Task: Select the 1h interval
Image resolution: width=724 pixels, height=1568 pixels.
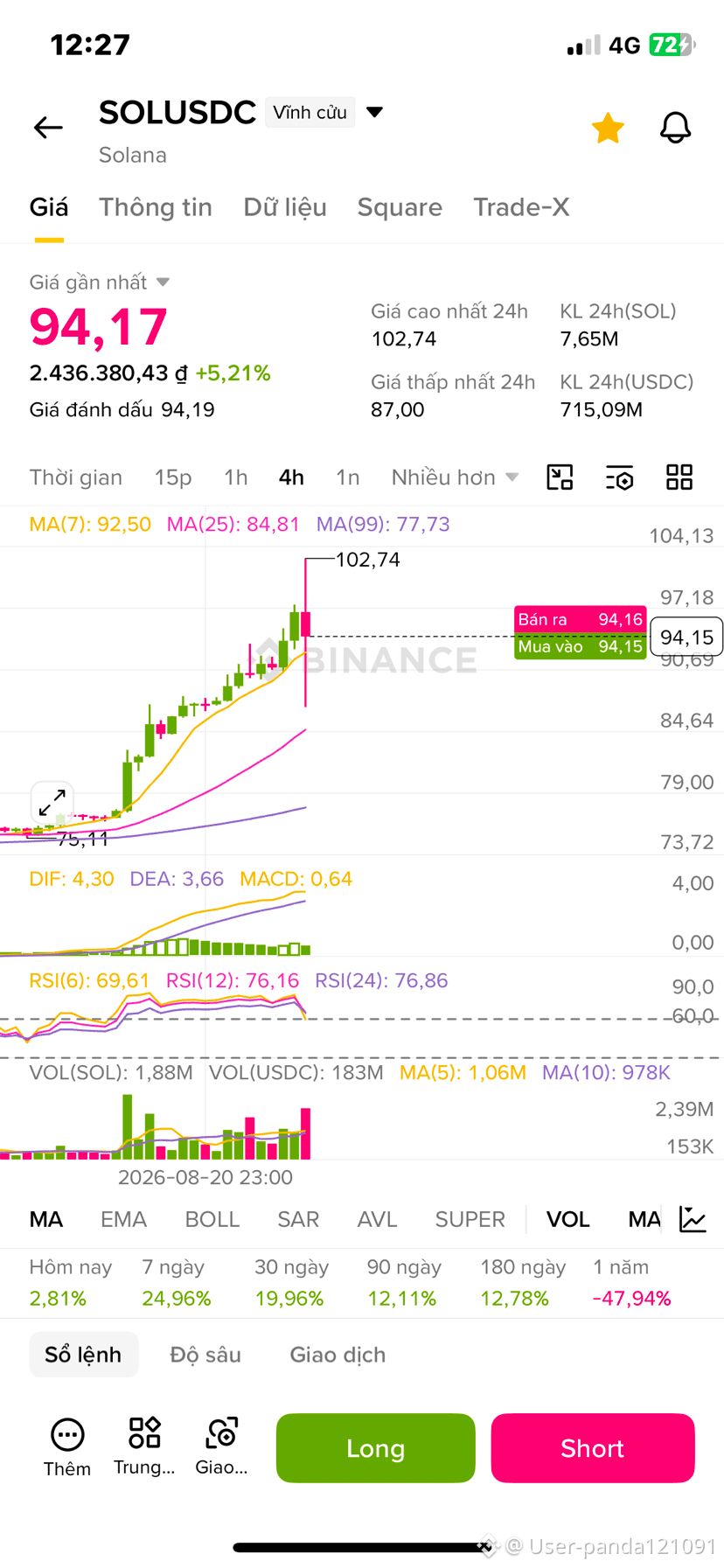Action: 236,477
